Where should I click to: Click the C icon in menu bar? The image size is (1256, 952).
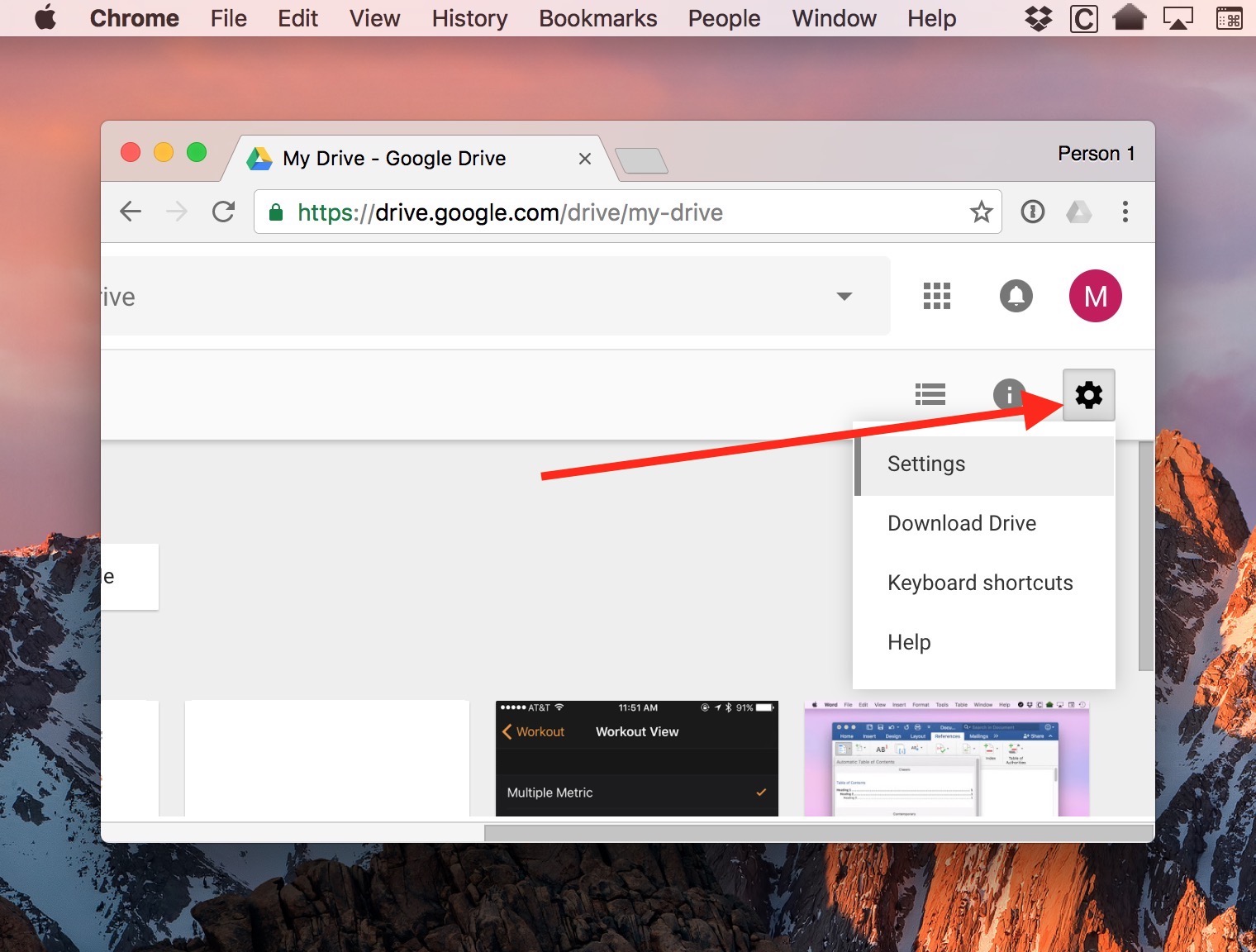tap(1083, 18)
